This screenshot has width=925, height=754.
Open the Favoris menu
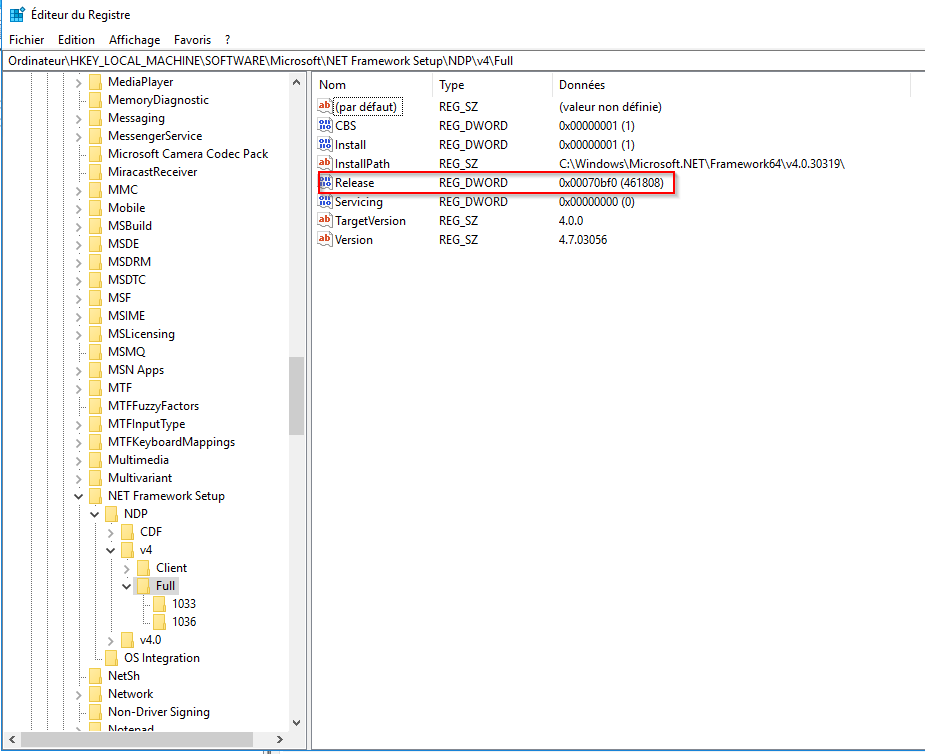pyautogui.click(x=192, y=40)
